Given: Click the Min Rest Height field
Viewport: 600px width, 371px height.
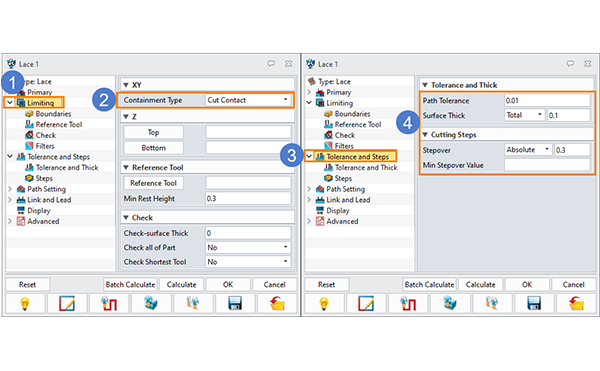Looking at the screenshot, I should 248,199.
